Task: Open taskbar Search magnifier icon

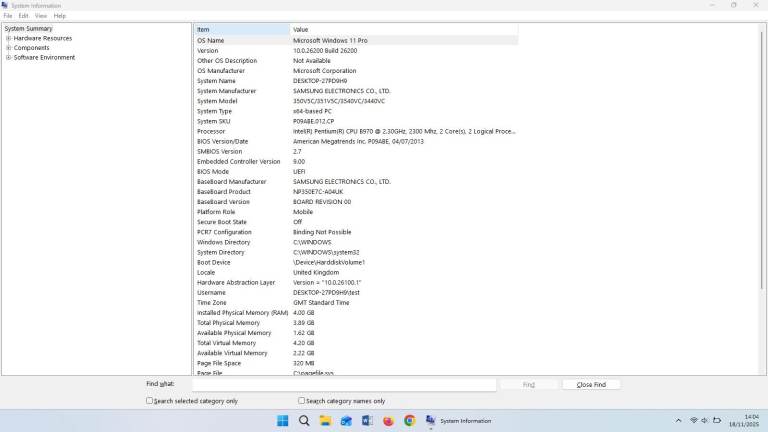Action: coord(304,421)
